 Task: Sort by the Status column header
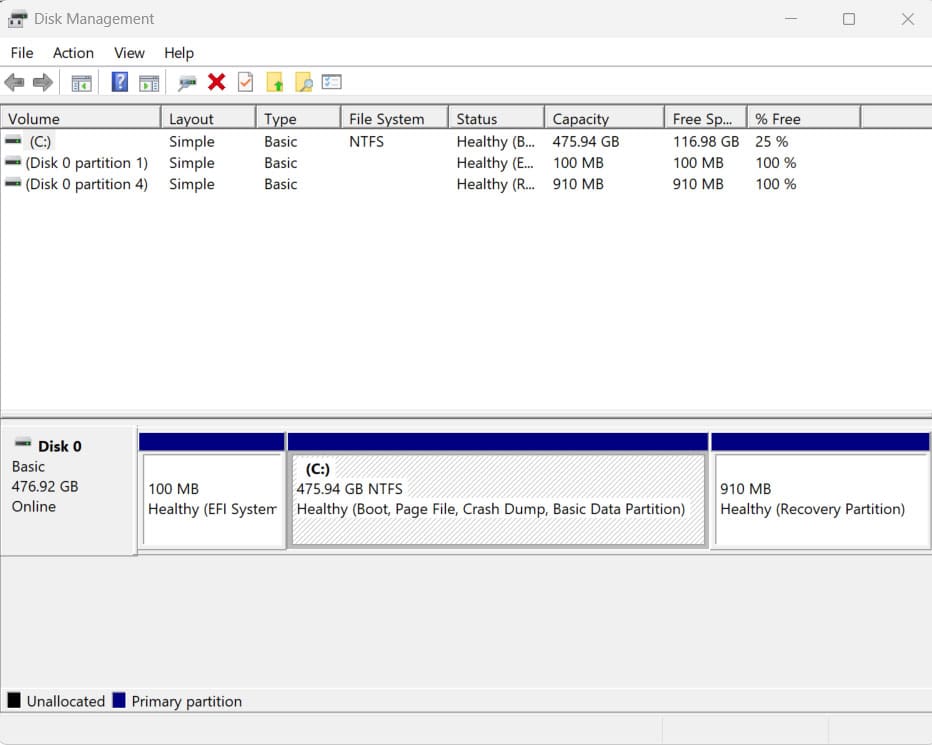tap(496, 119)
